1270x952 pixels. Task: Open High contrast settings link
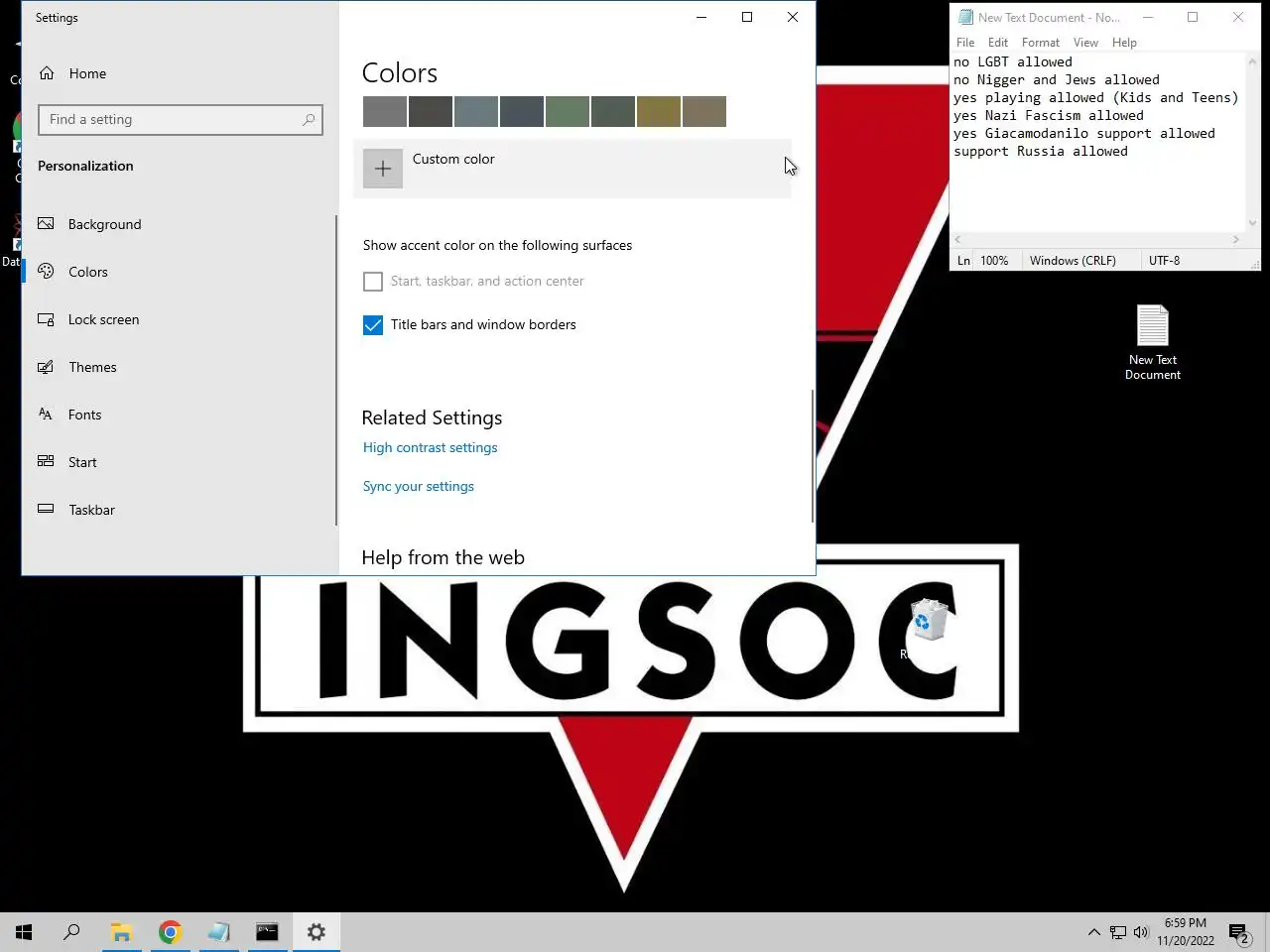[430, 447]
